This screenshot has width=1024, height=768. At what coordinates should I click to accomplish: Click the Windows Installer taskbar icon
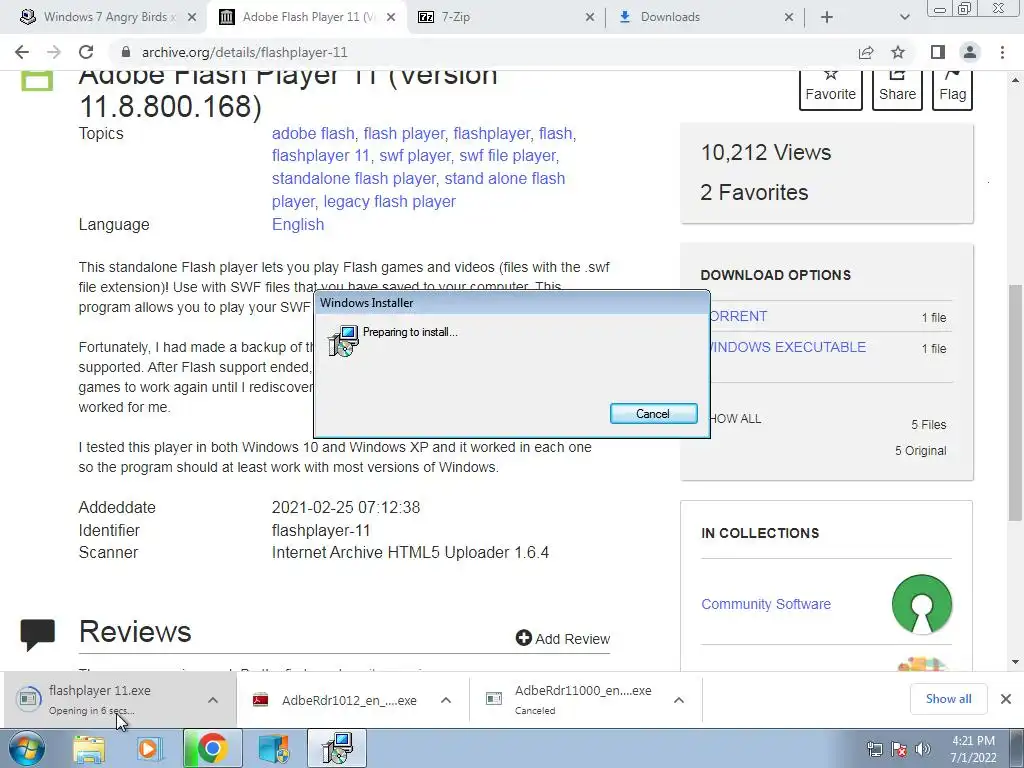(x=337, y=748)
